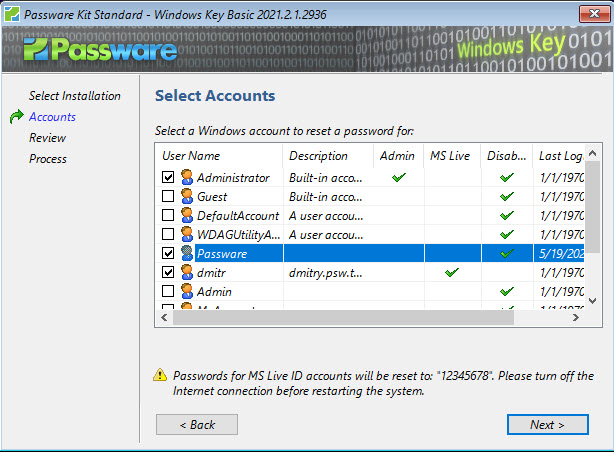This screenshot has width=614, height=452.
Task: Sort by User Name column header
Action: (x=219, y=156)
